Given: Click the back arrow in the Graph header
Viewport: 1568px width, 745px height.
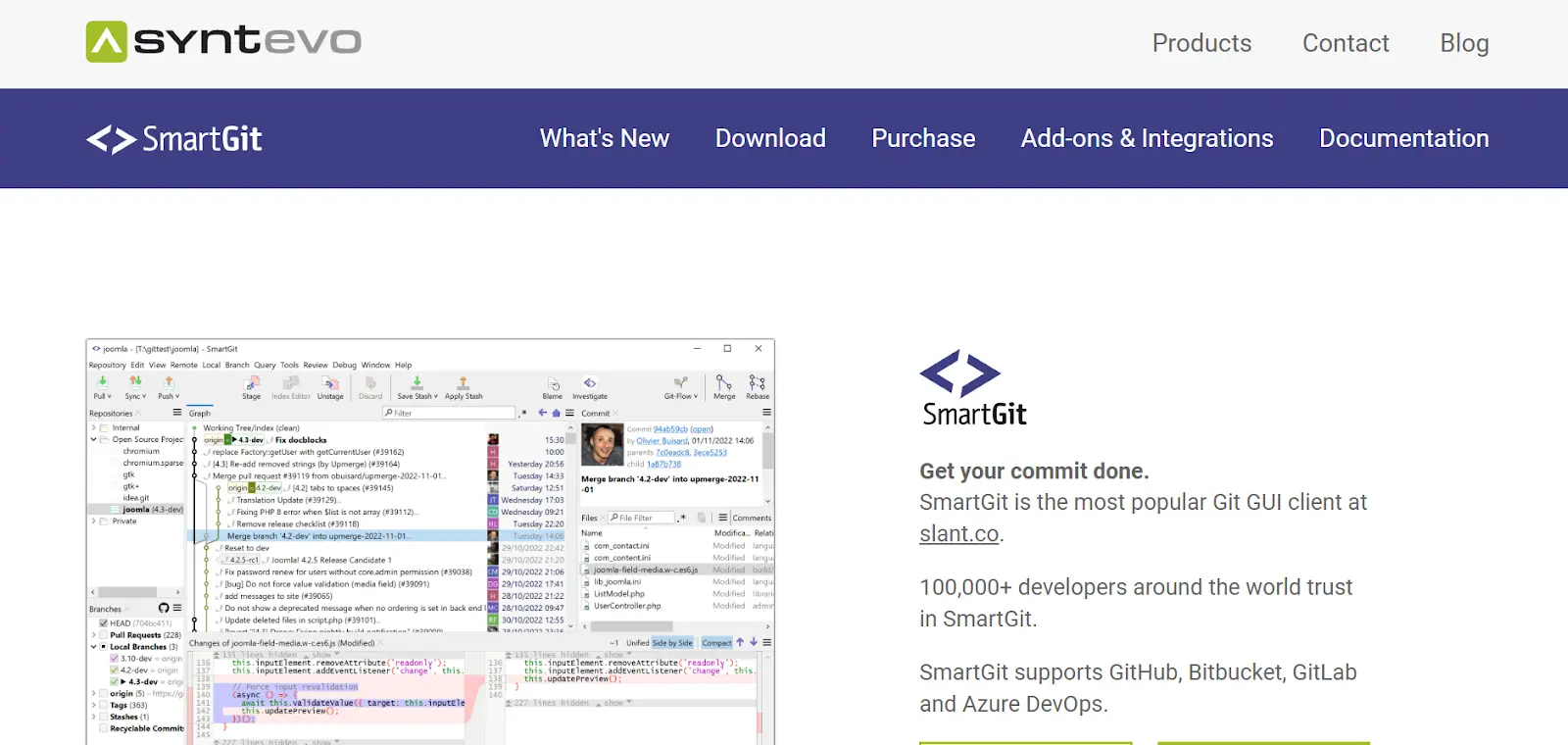Looking at the screenshot, I should (543, 413).
